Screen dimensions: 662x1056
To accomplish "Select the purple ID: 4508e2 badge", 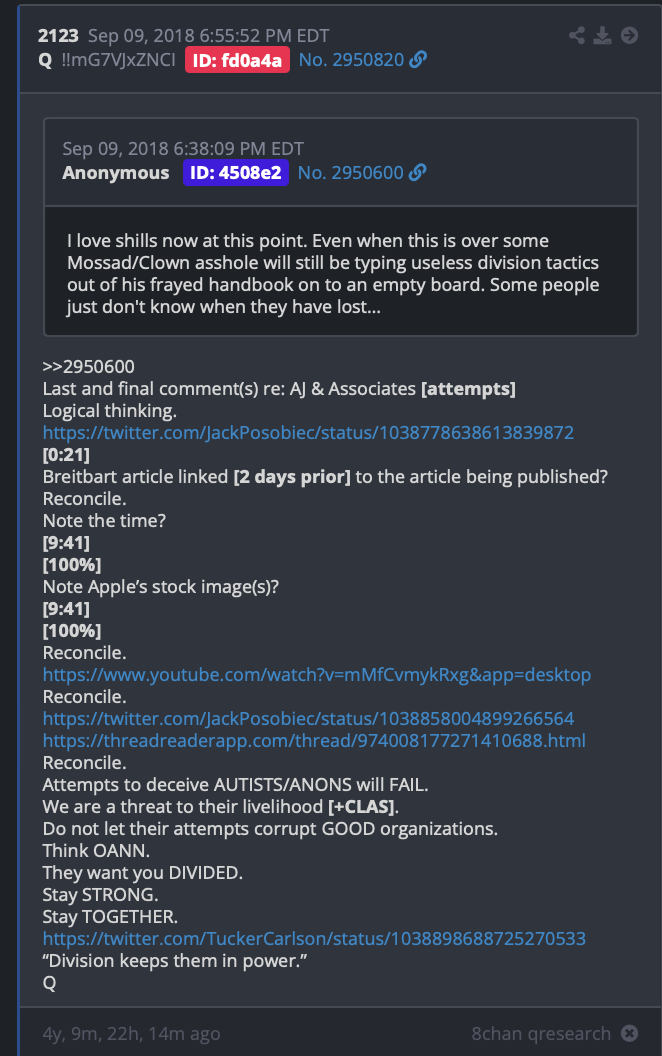I will 236,172.
